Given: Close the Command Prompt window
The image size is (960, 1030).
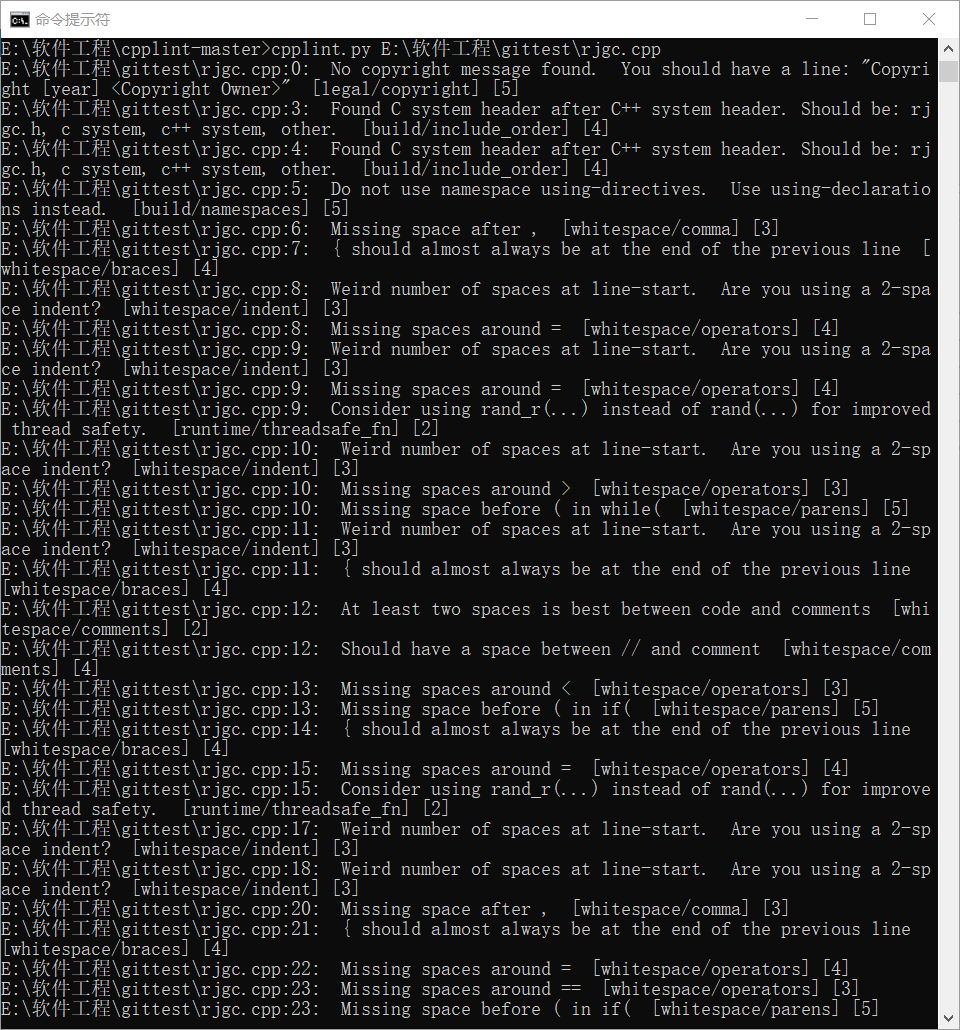Looking at the screenshot, I should 928,19.
